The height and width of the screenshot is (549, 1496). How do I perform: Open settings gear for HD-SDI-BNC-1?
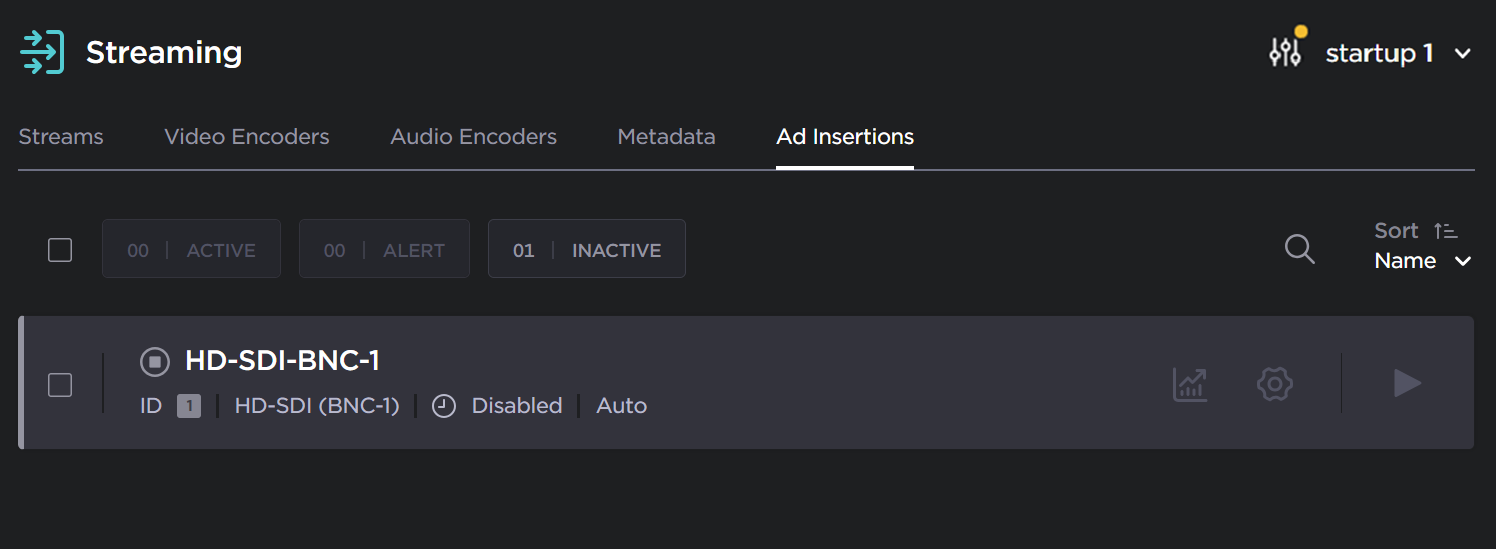pyautogui.click(x=1275, y=383)
